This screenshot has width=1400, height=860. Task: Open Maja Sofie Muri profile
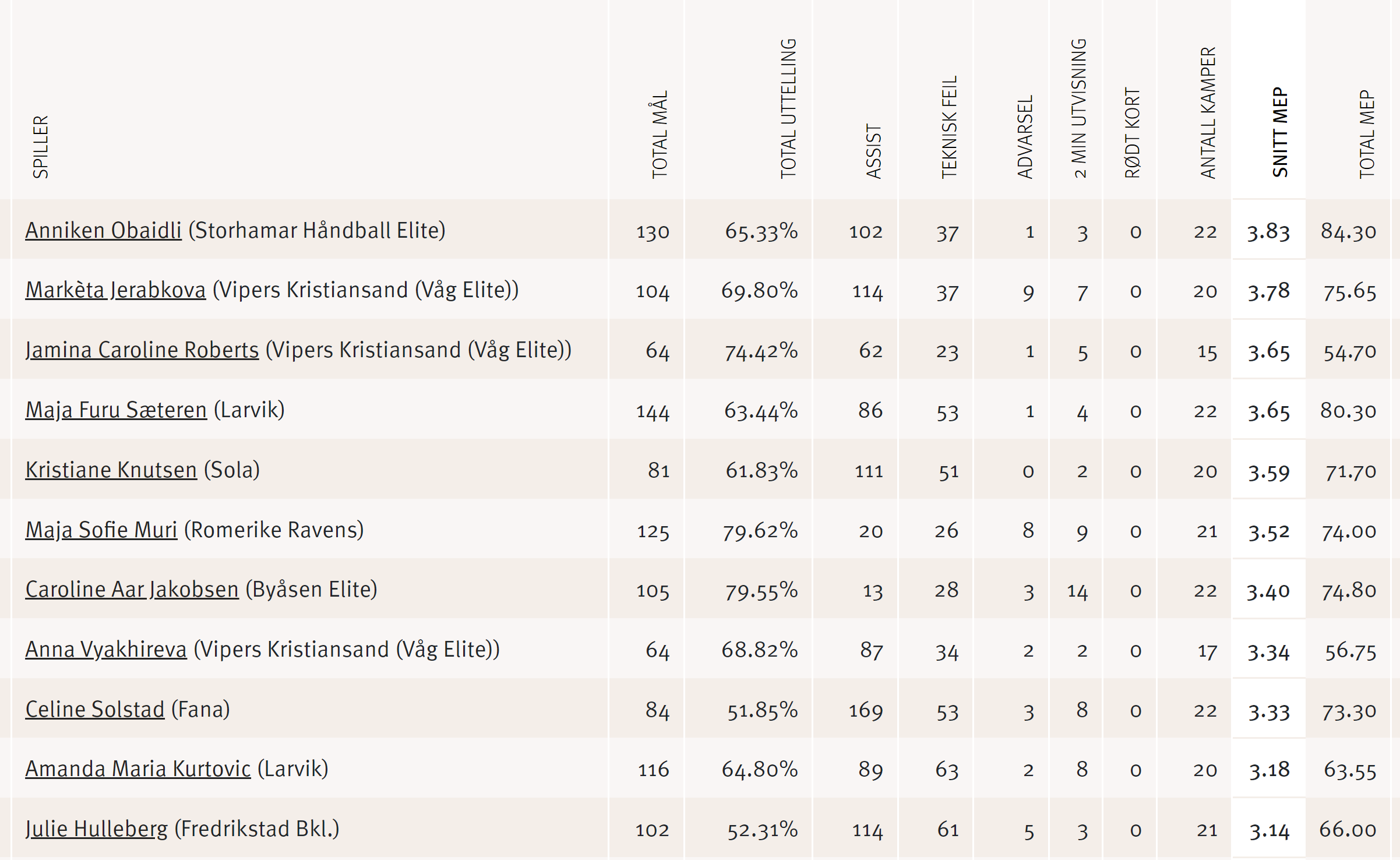pos(101,530)
